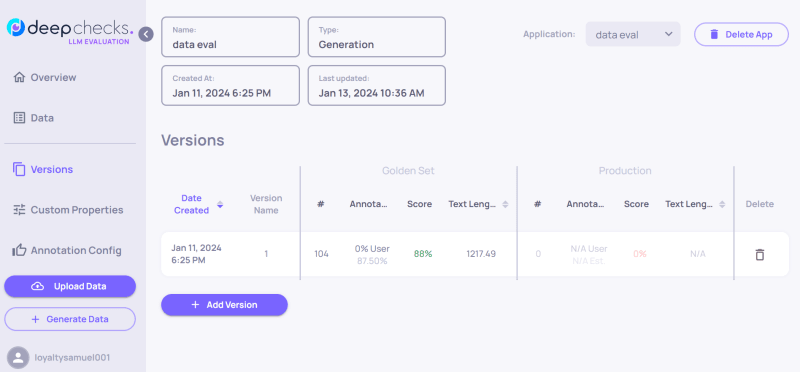Image resolution: width=800 pixels, height=372 pixels.
Task: Click the version name value 1
Action: (266, 254)
